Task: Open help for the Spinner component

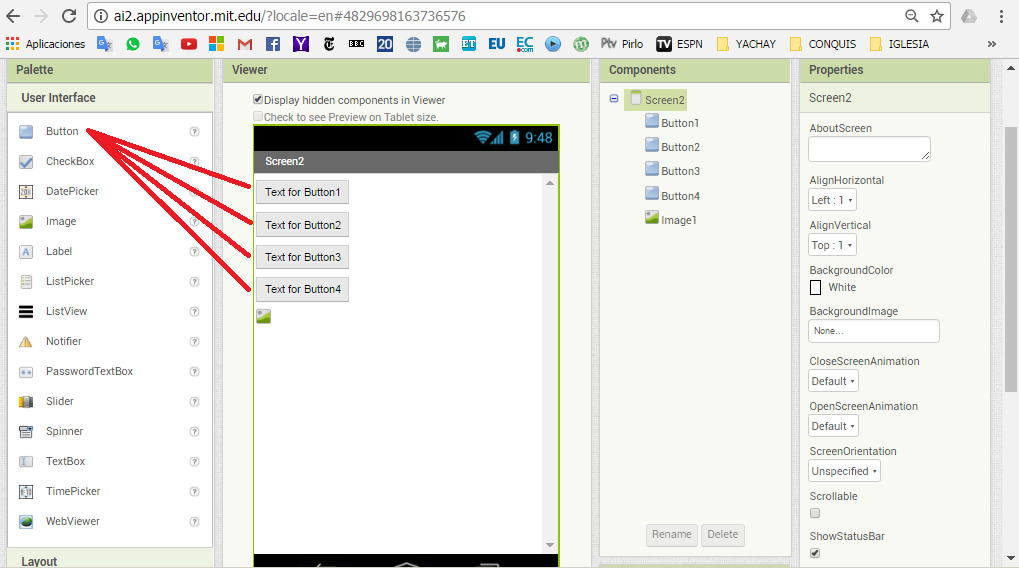Action: [194, 432]
